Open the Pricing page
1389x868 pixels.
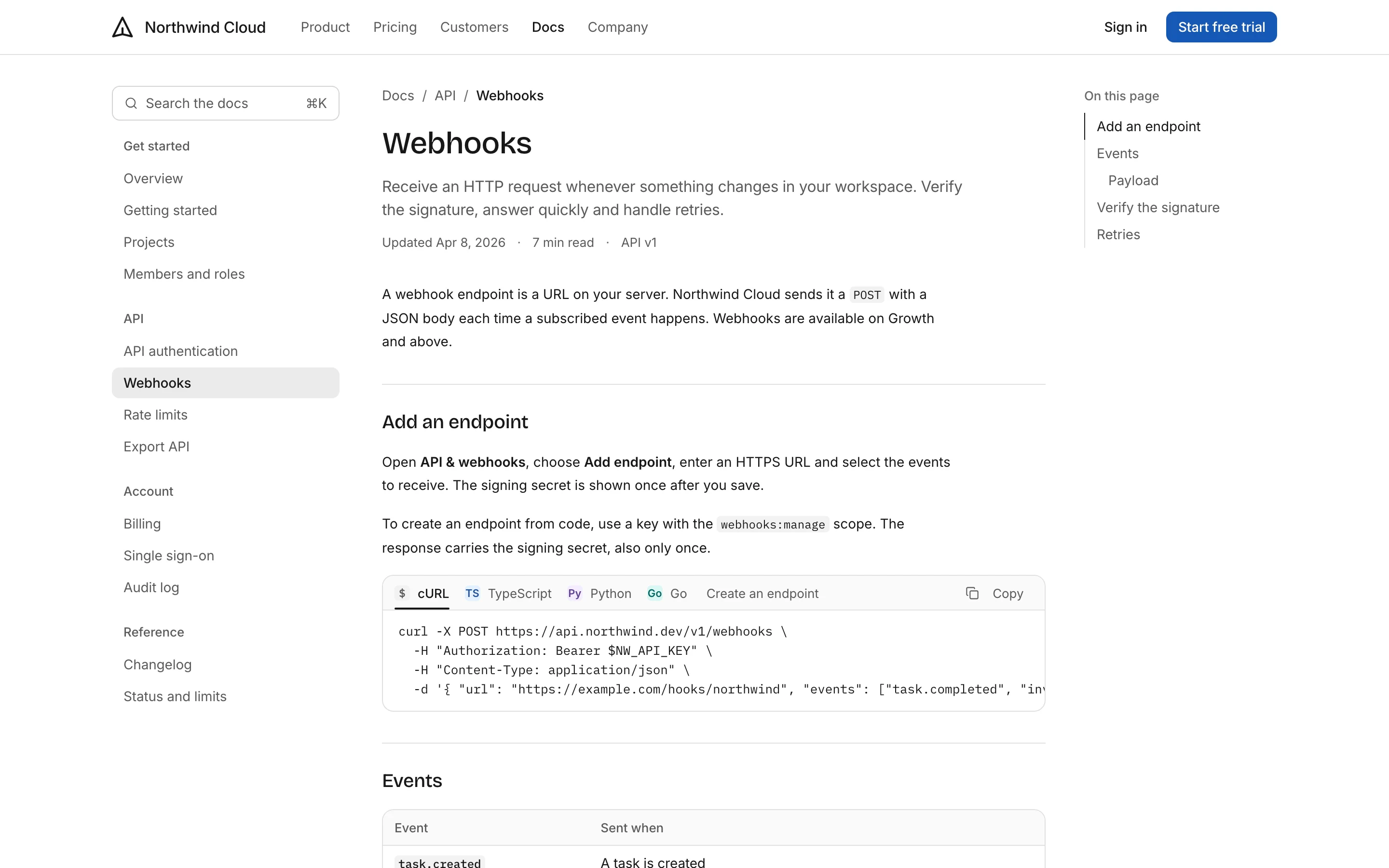click(395, 27)
